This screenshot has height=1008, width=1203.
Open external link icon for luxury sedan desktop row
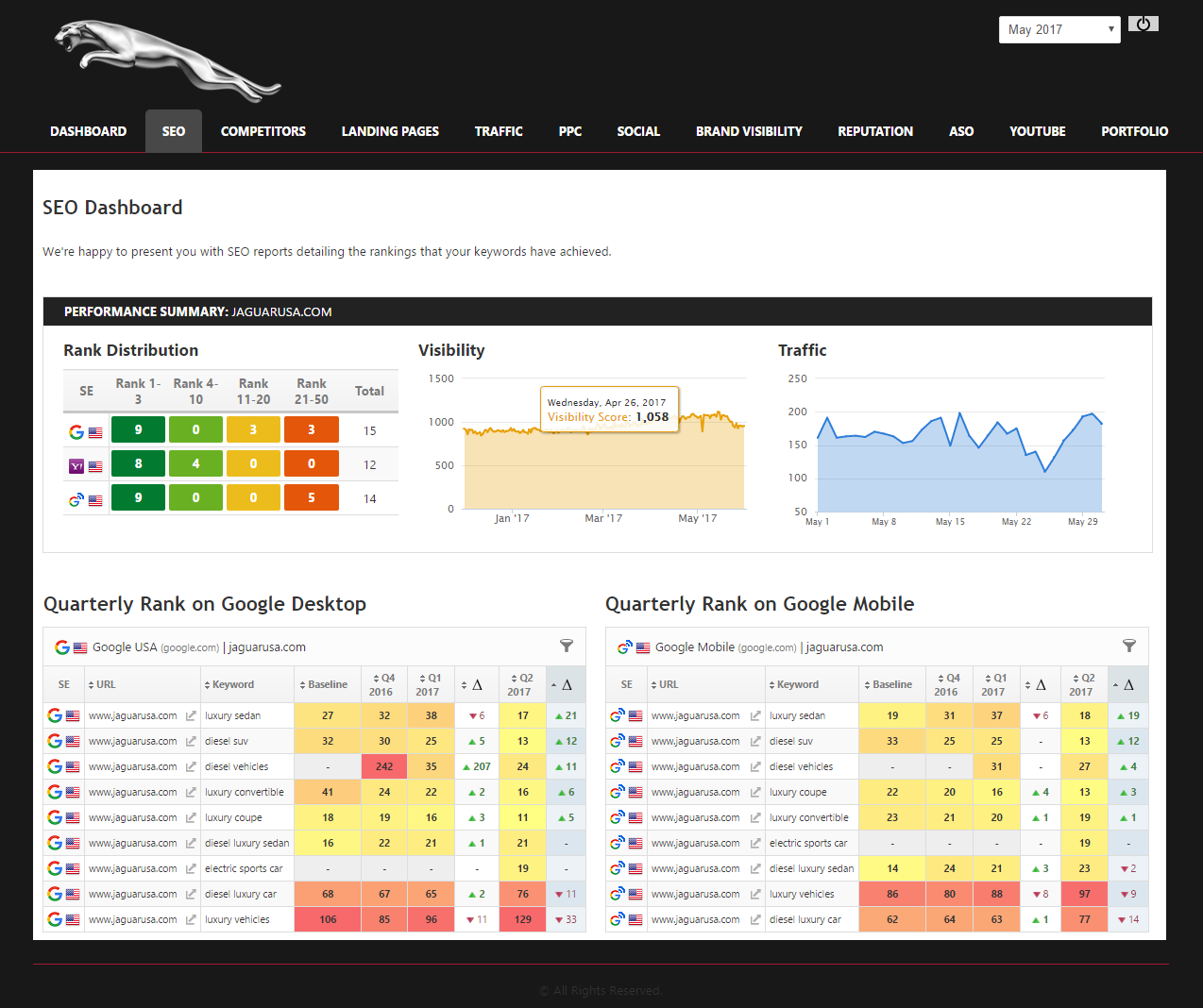click(191, 716)
